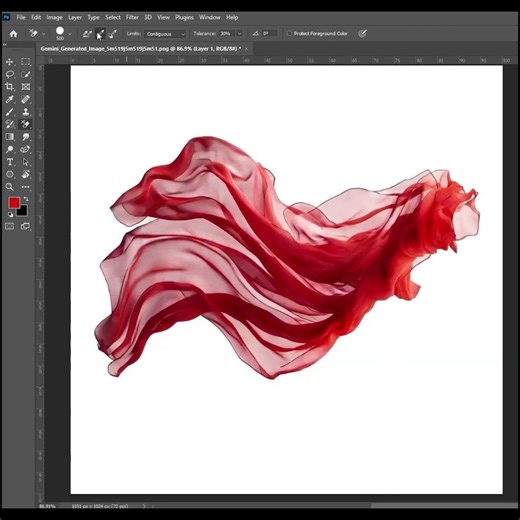The width and height of the screenshot is (520, 520).
Task: Select the Type tool
Action: point(9,162)
